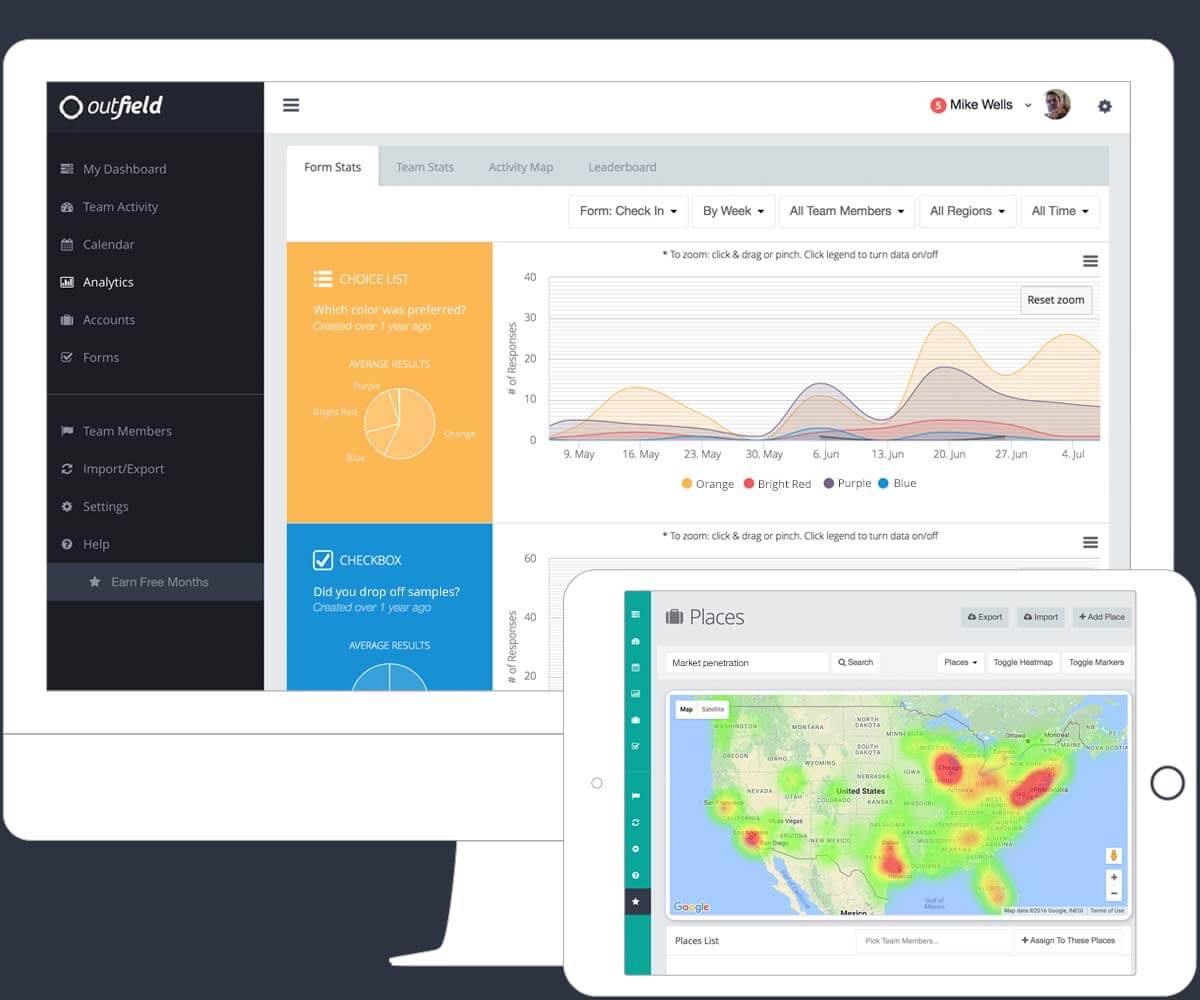The image size is (1200, 1000).
Task: Open Accounts in the sidebar
Action: click(x=155, y=320)
